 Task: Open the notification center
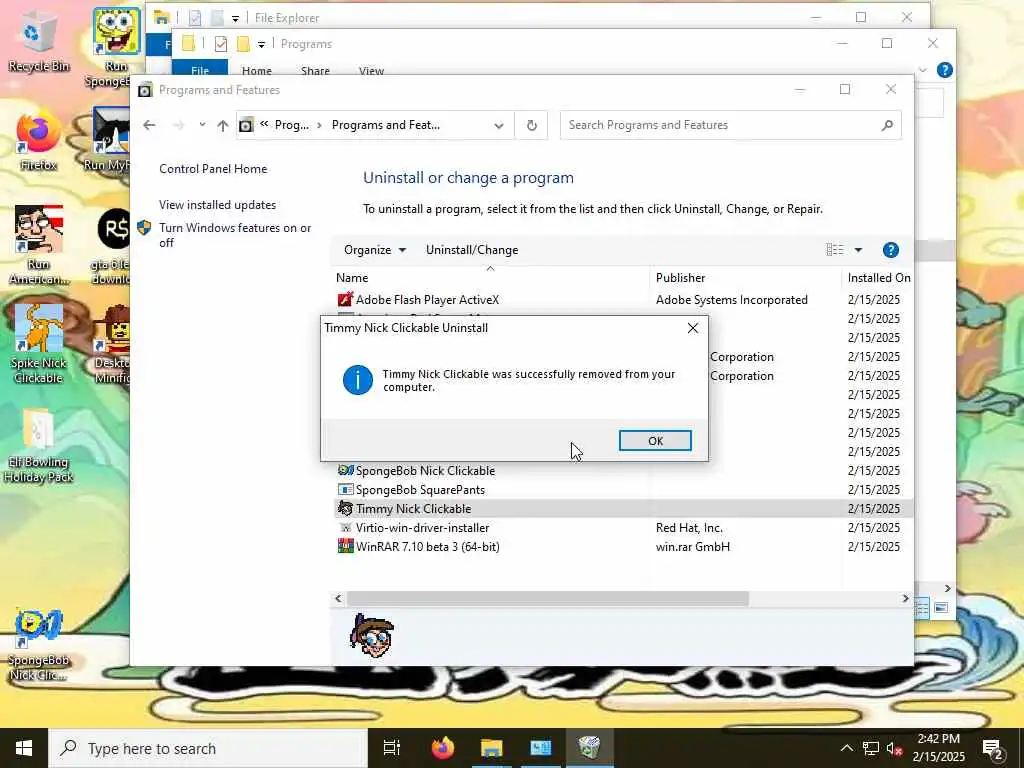click(x=993, y=748)
